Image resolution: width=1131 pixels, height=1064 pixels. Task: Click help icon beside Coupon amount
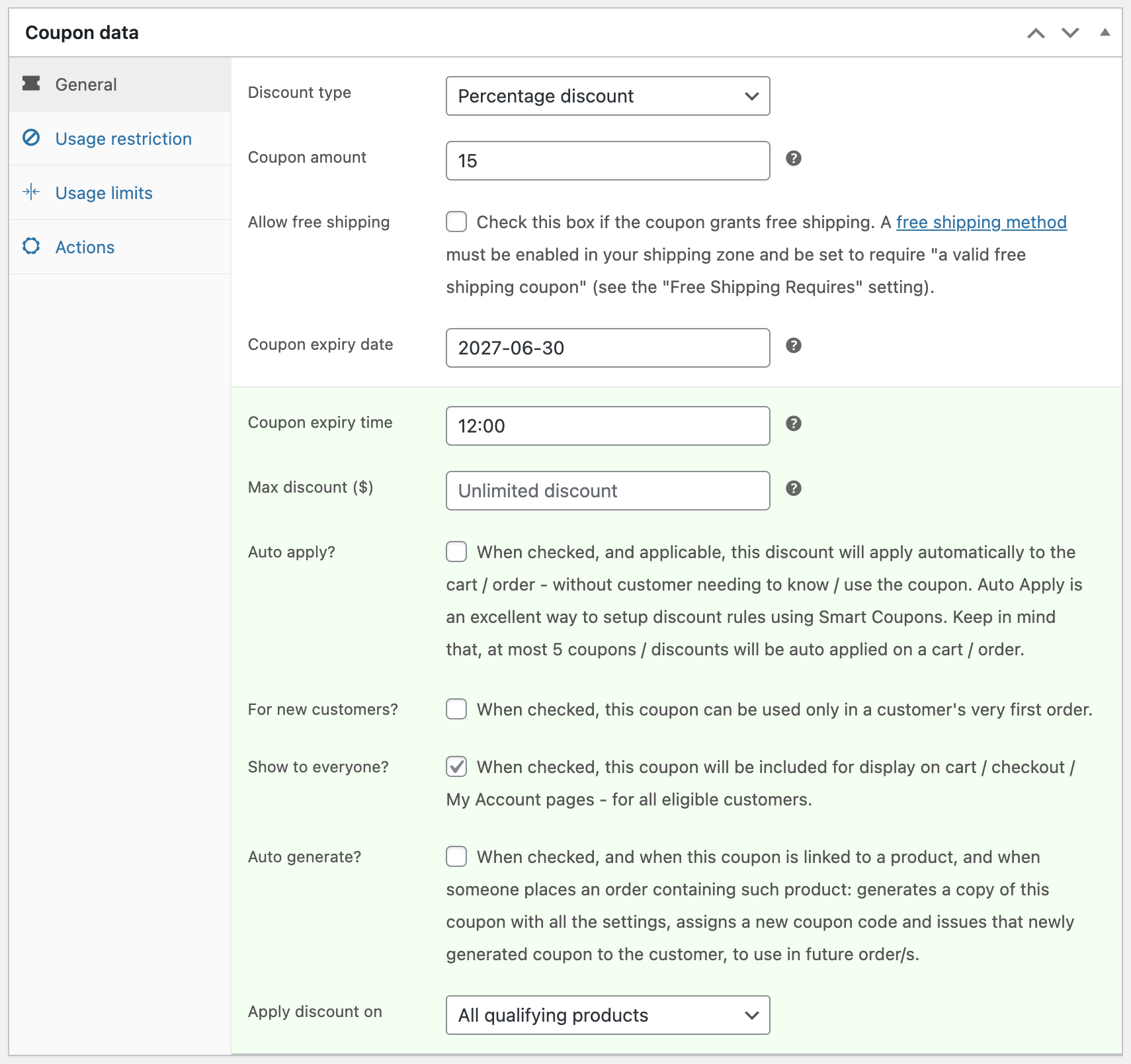click(x=793, y=158)
